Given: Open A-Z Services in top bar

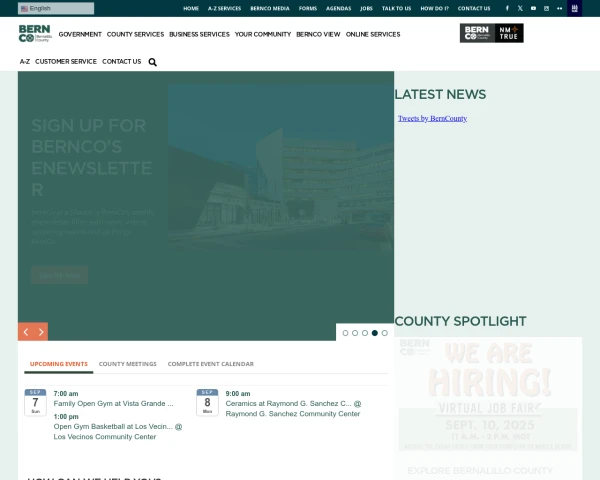Looking at the screenshot, I should pos(225,8).
